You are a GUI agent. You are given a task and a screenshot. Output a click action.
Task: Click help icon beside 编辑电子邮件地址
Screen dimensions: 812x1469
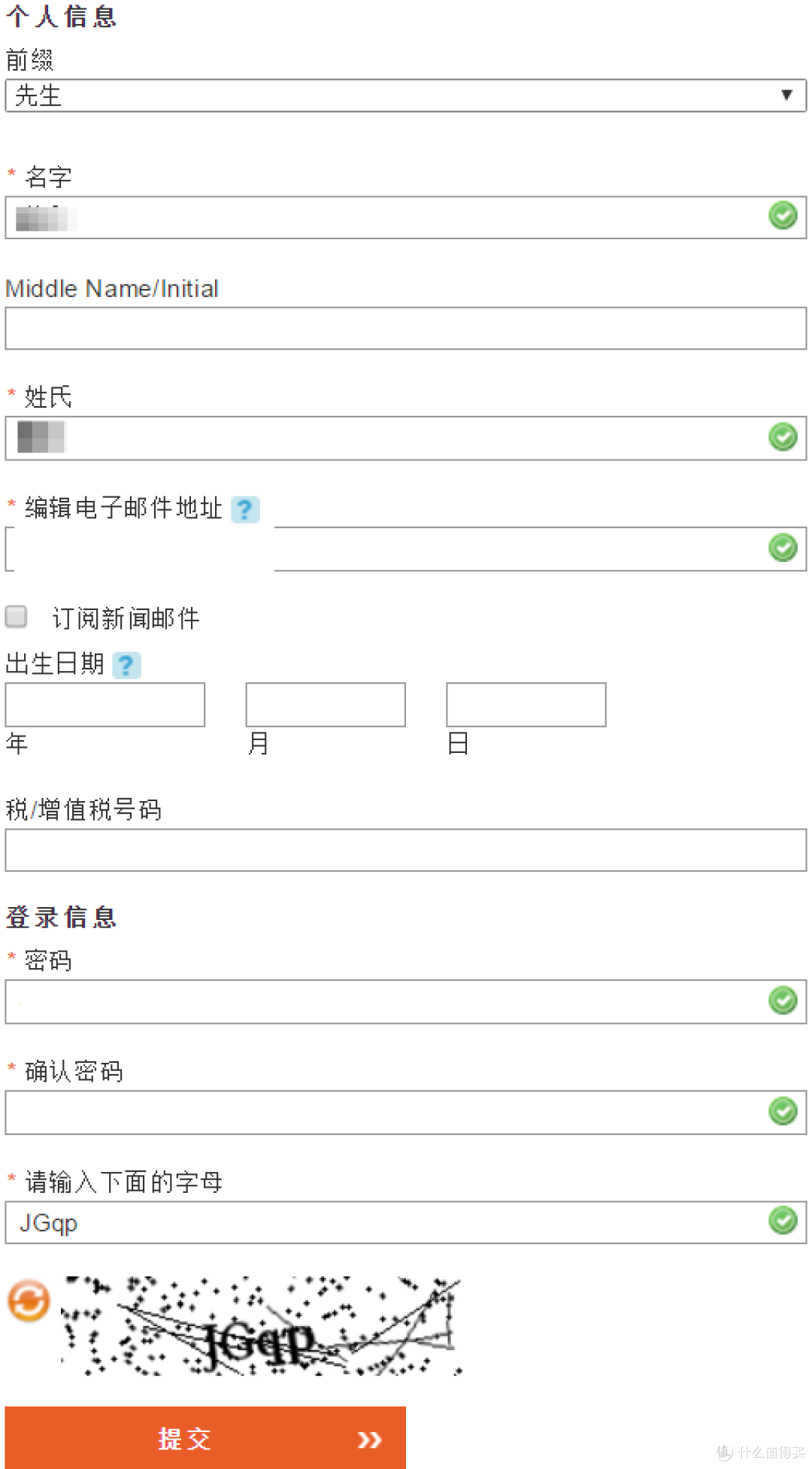[245, 509]
